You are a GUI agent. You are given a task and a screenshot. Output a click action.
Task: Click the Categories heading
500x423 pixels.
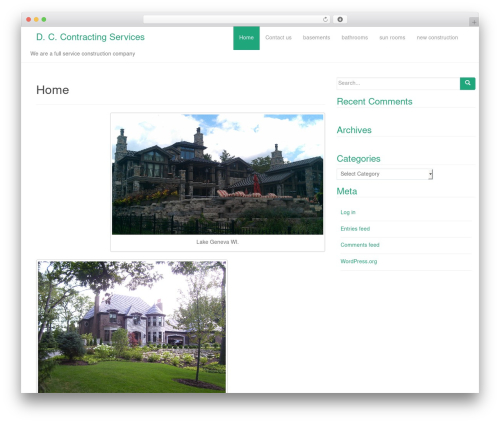click(358, 159)
